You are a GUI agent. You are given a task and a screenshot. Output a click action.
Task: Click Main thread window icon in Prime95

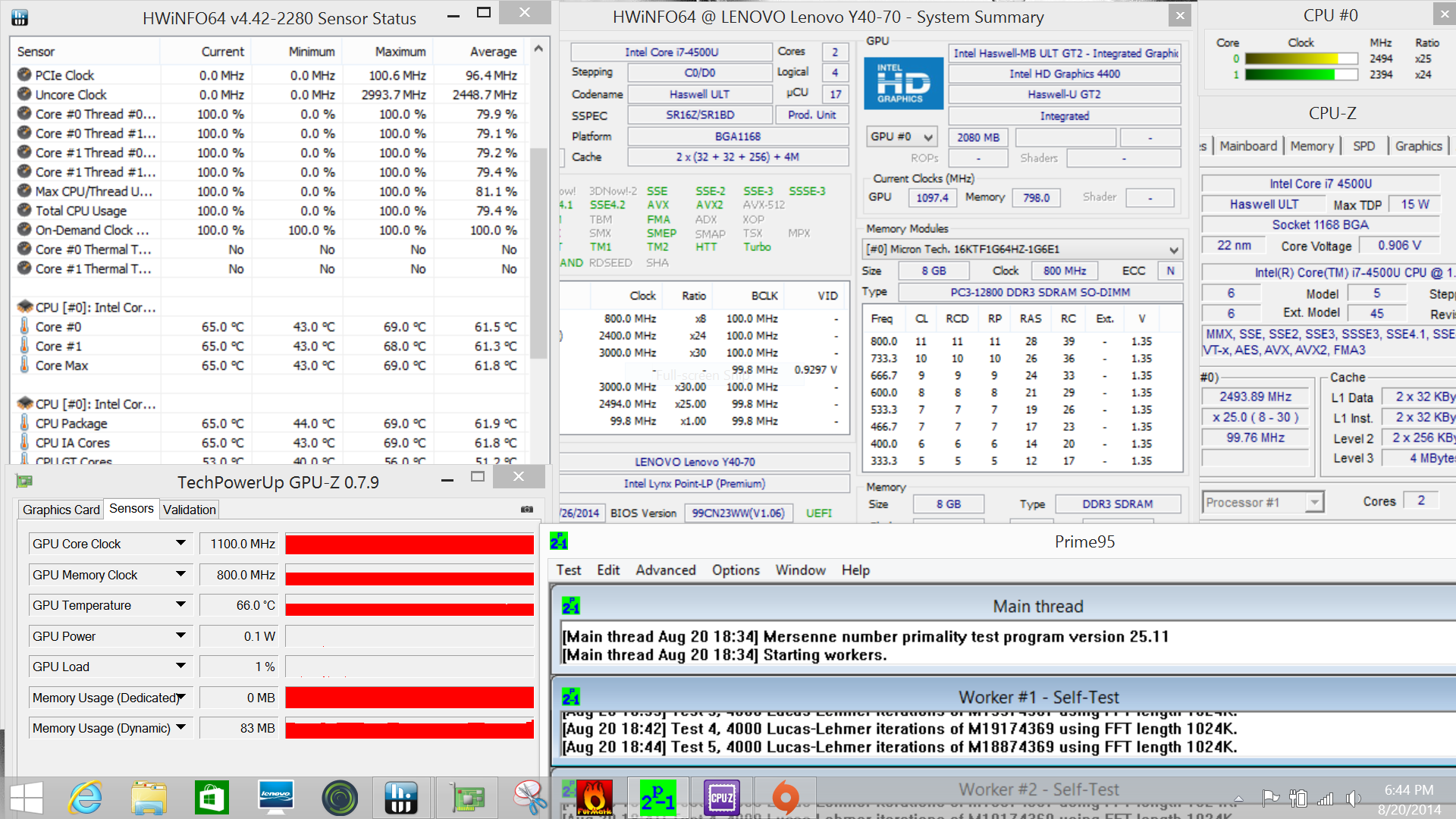tap(571, 606)
